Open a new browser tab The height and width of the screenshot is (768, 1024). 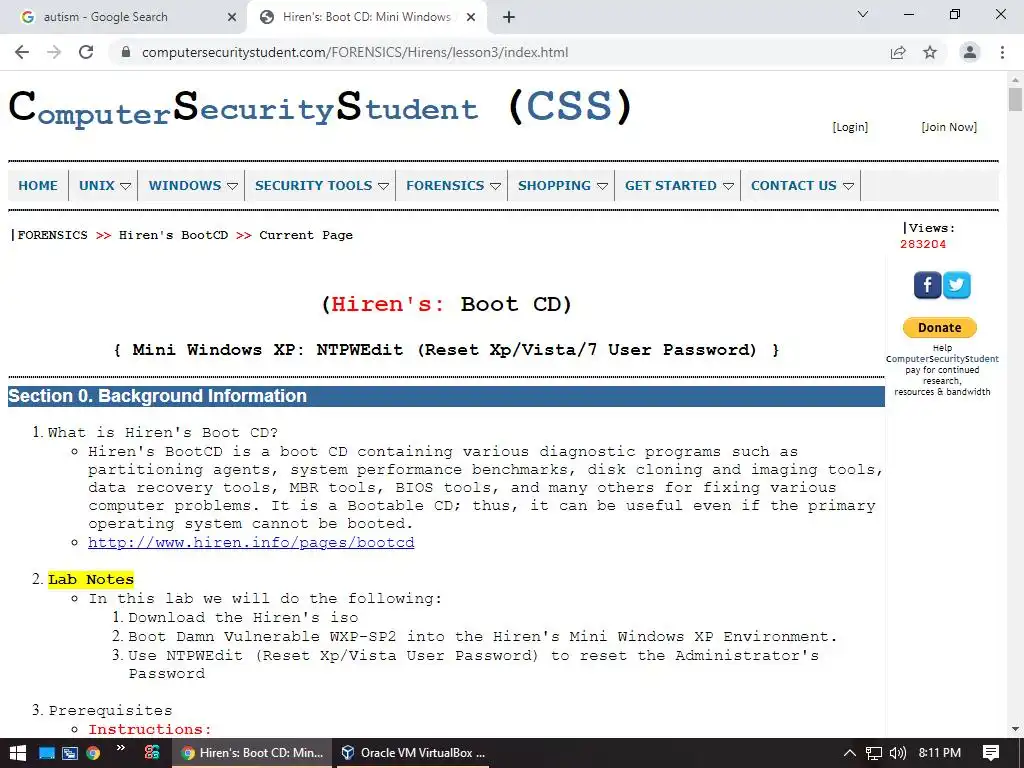(x=509, y=17)
